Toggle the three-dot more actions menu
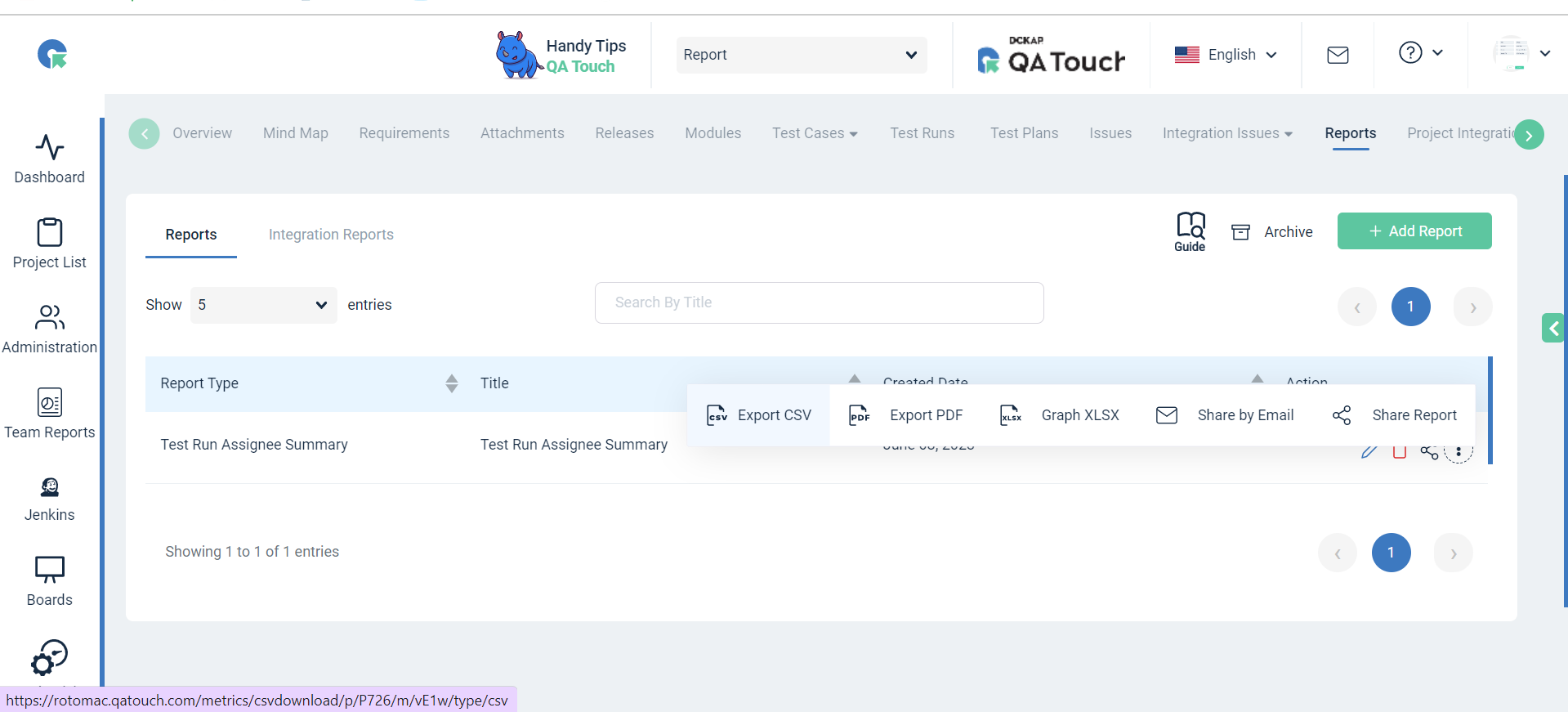Screen dimensions: 1568x712 [1459, 451]
